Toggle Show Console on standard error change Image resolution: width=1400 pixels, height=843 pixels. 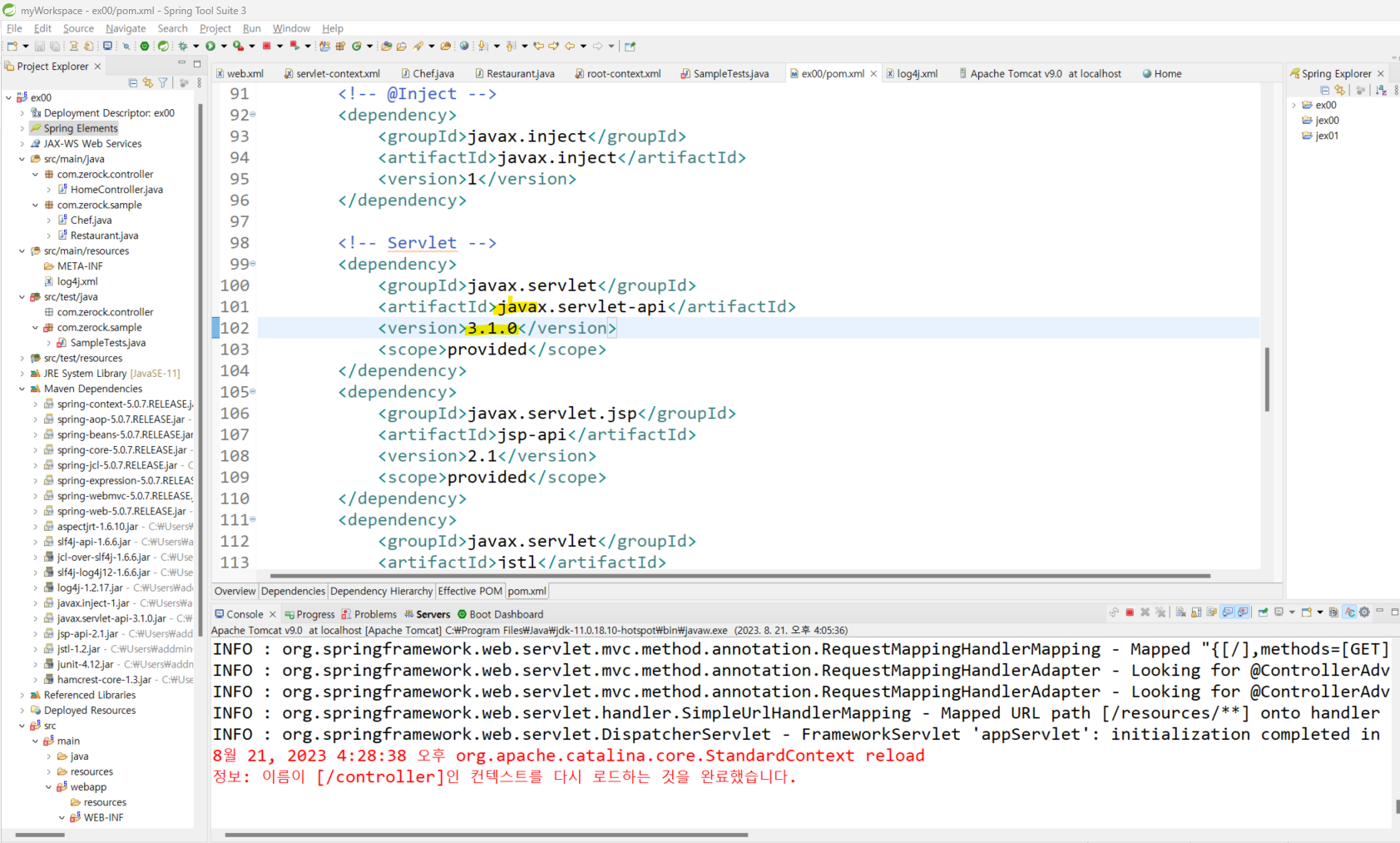coord(1243,612)
